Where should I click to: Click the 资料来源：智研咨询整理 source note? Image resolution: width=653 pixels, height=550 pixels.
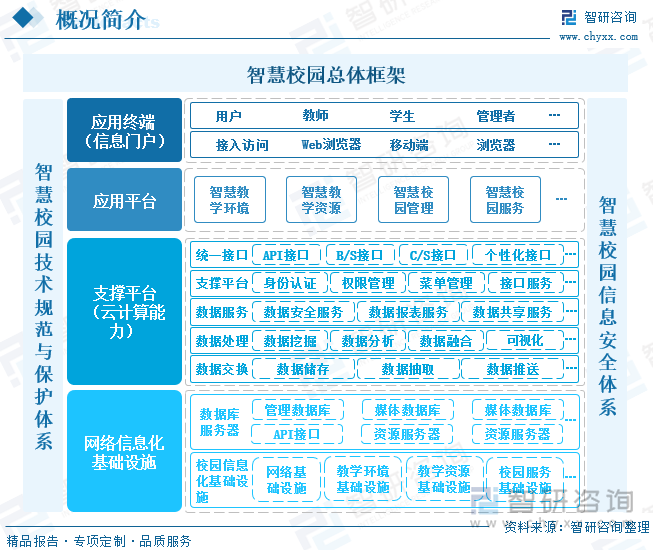[x=577, y=527]
